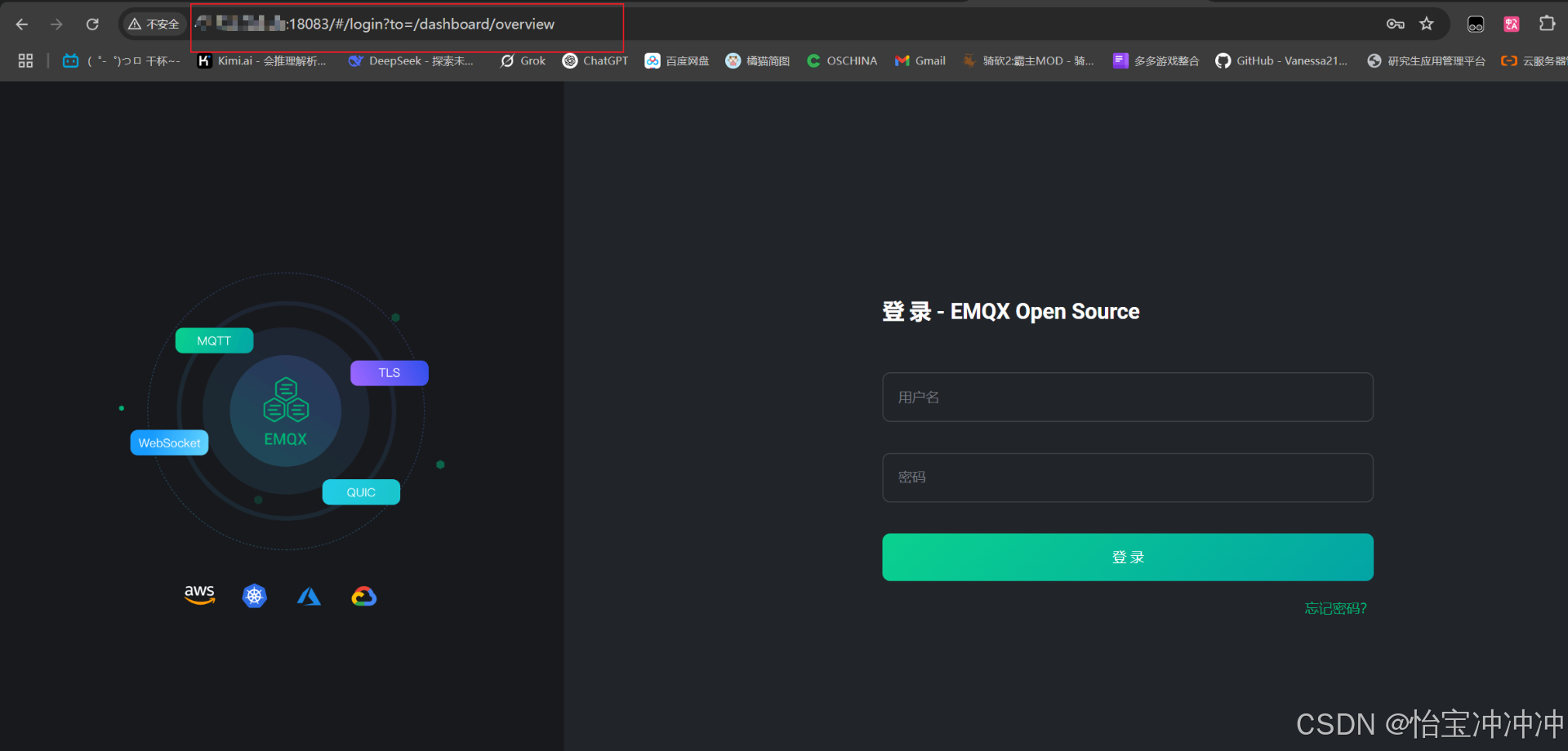Click the 登录 - EMQX Open Source heading
The image size is (1568, 751).
(1011, 312)
